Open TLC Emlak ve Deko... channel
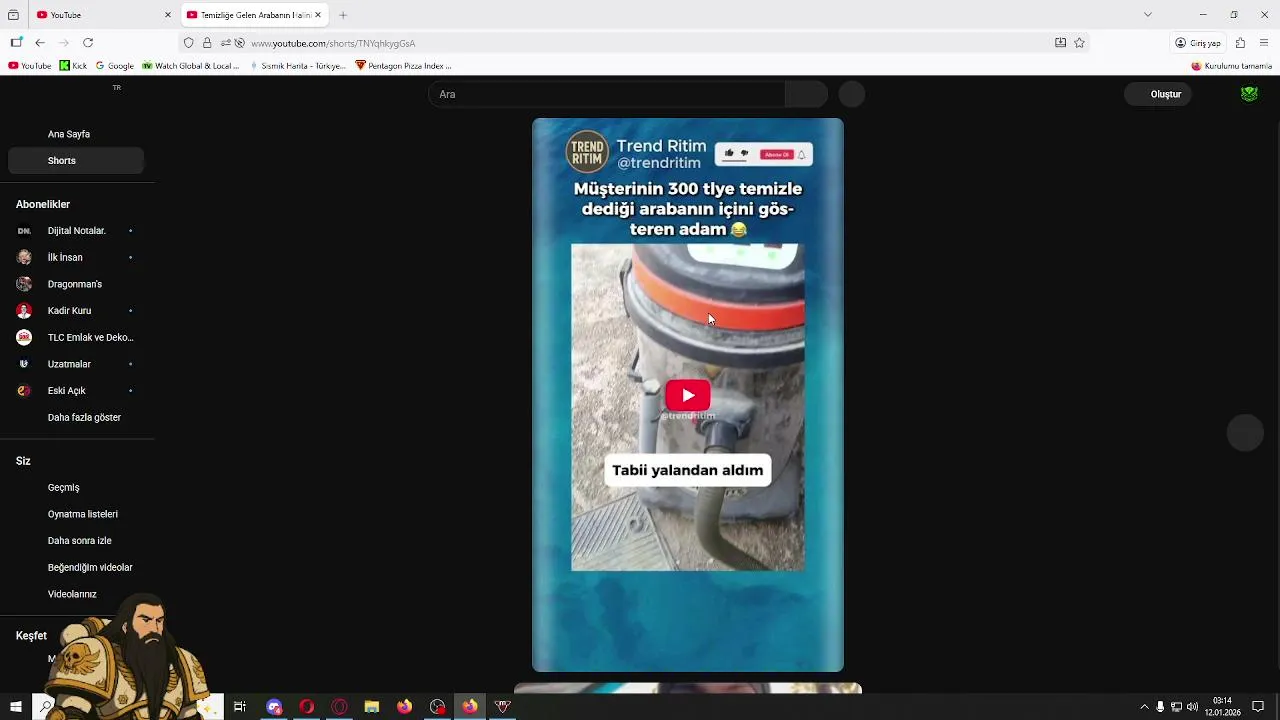Image resolution: width=1280 pixels, height=720 pixels. pos(76,337)
